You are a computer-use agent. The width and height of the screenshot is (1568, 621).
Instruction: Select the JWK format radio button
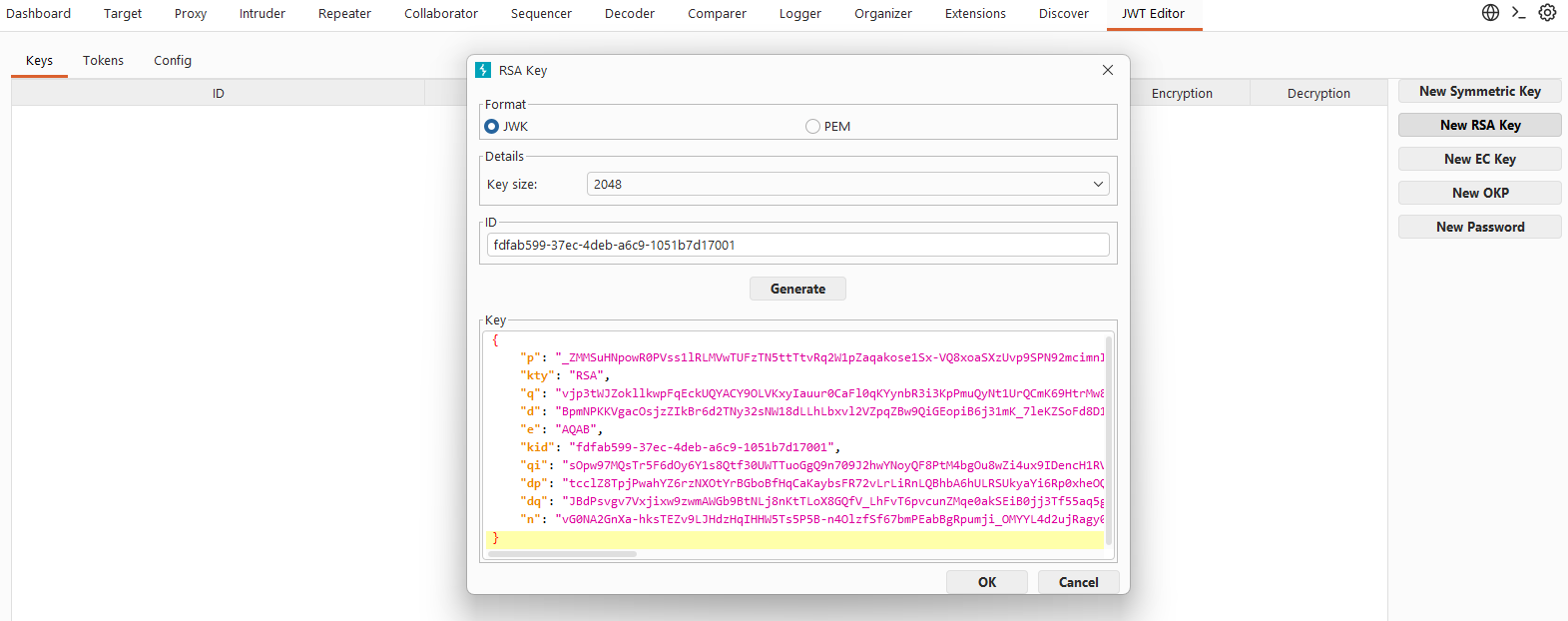point(491,127)
